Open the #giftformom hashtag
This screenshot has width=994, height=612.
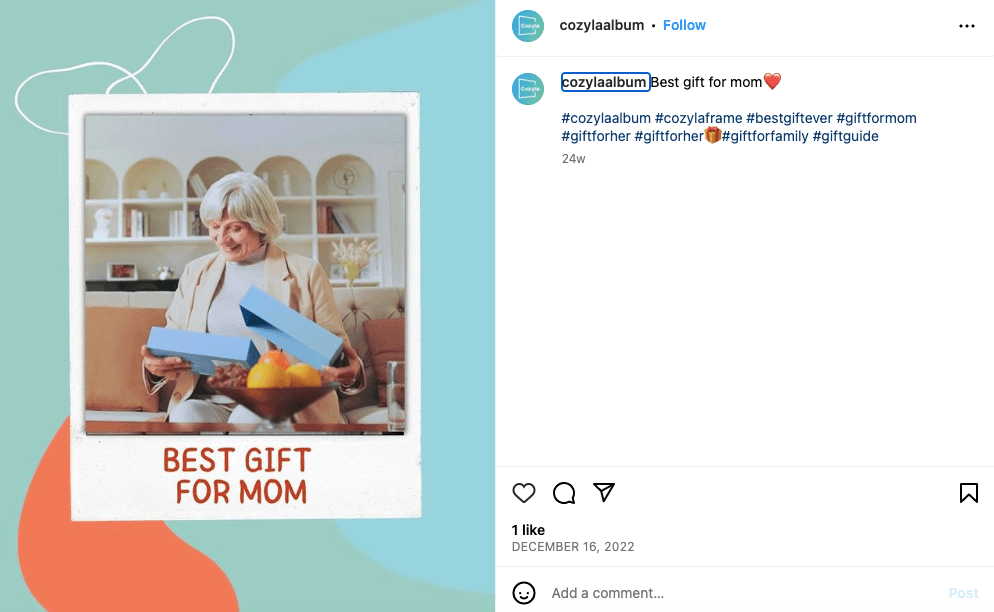coord(877,119)
